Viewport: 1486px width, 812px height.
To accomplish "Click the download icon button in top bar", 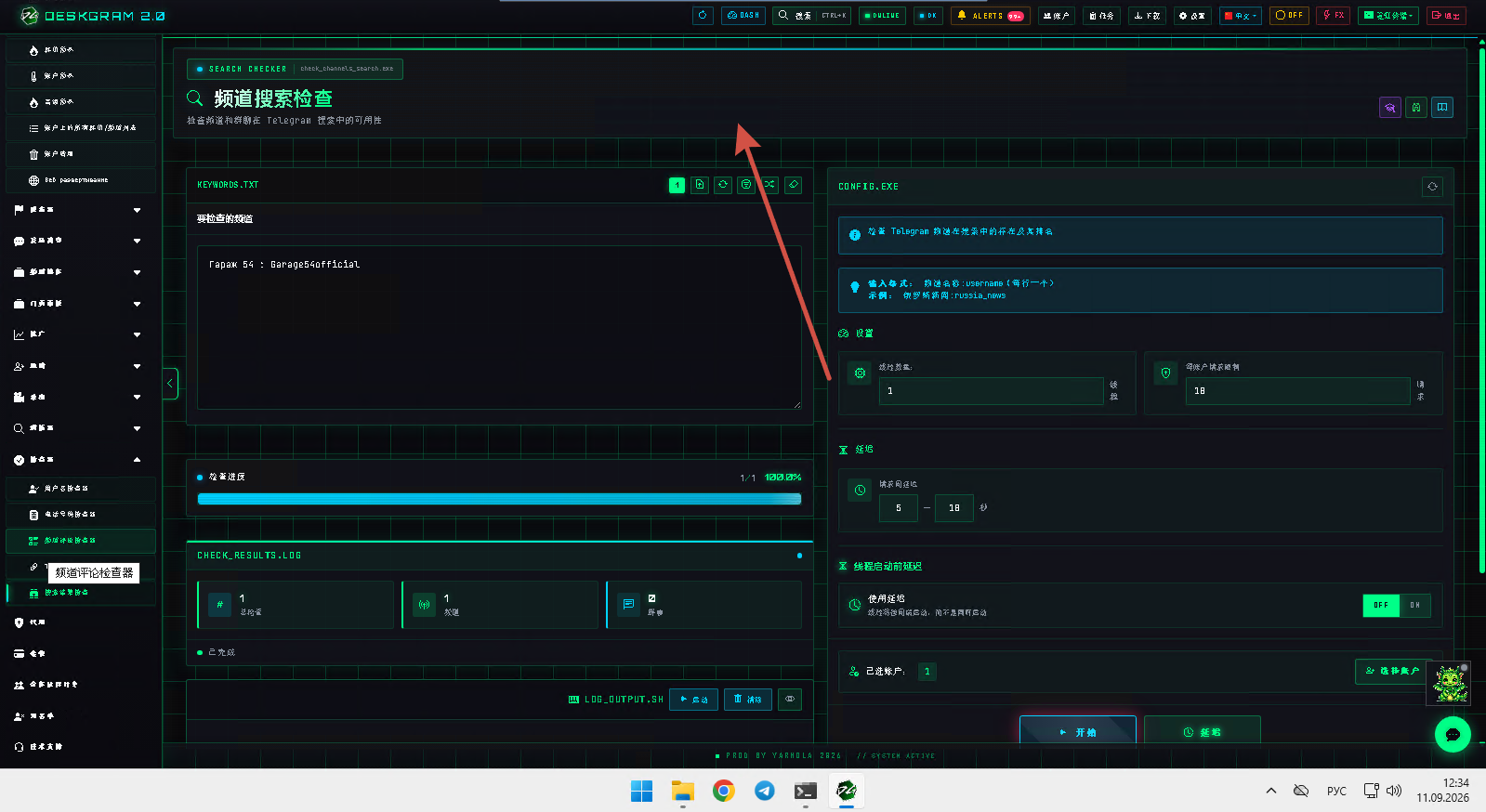I will coord(1147,15).
